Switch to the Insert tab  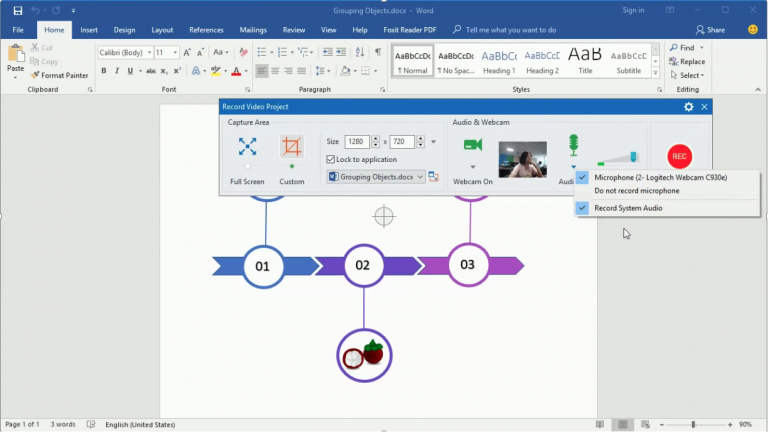[x=89, y=30]
